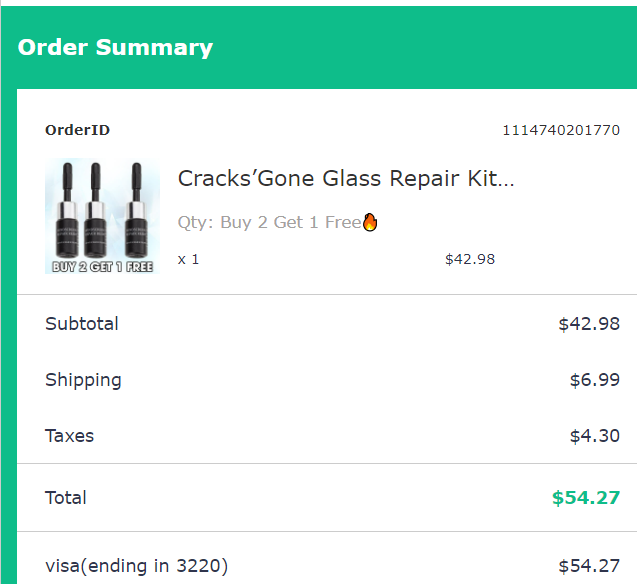Viewport: 637px width, 584px height.
Task: Select order ID number 1114740201770
Action: pyautogui.click(x=560, y=130)
